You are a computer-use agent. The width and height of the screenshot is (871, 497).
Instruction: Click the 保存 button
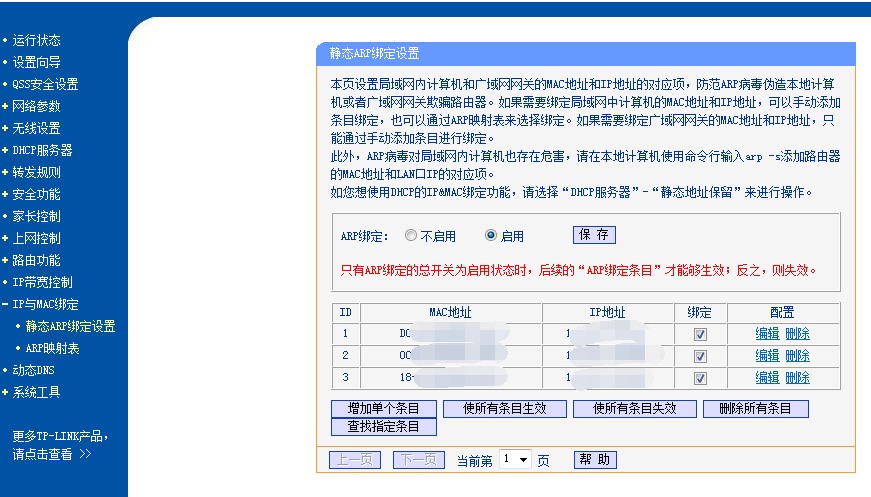point(594,235)
